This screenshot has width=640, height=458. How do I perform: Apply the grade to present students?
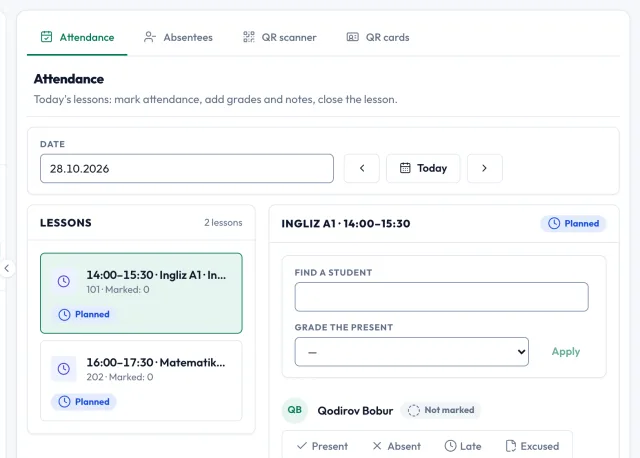(566, 351)
